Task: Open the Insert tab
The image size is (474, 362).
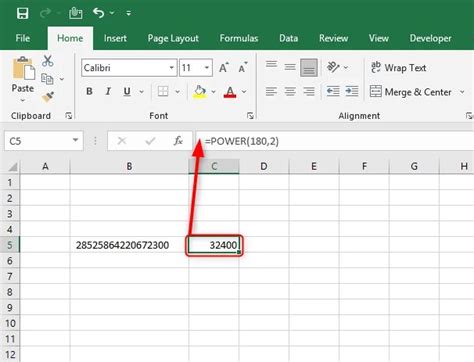Action: (115, 38)
